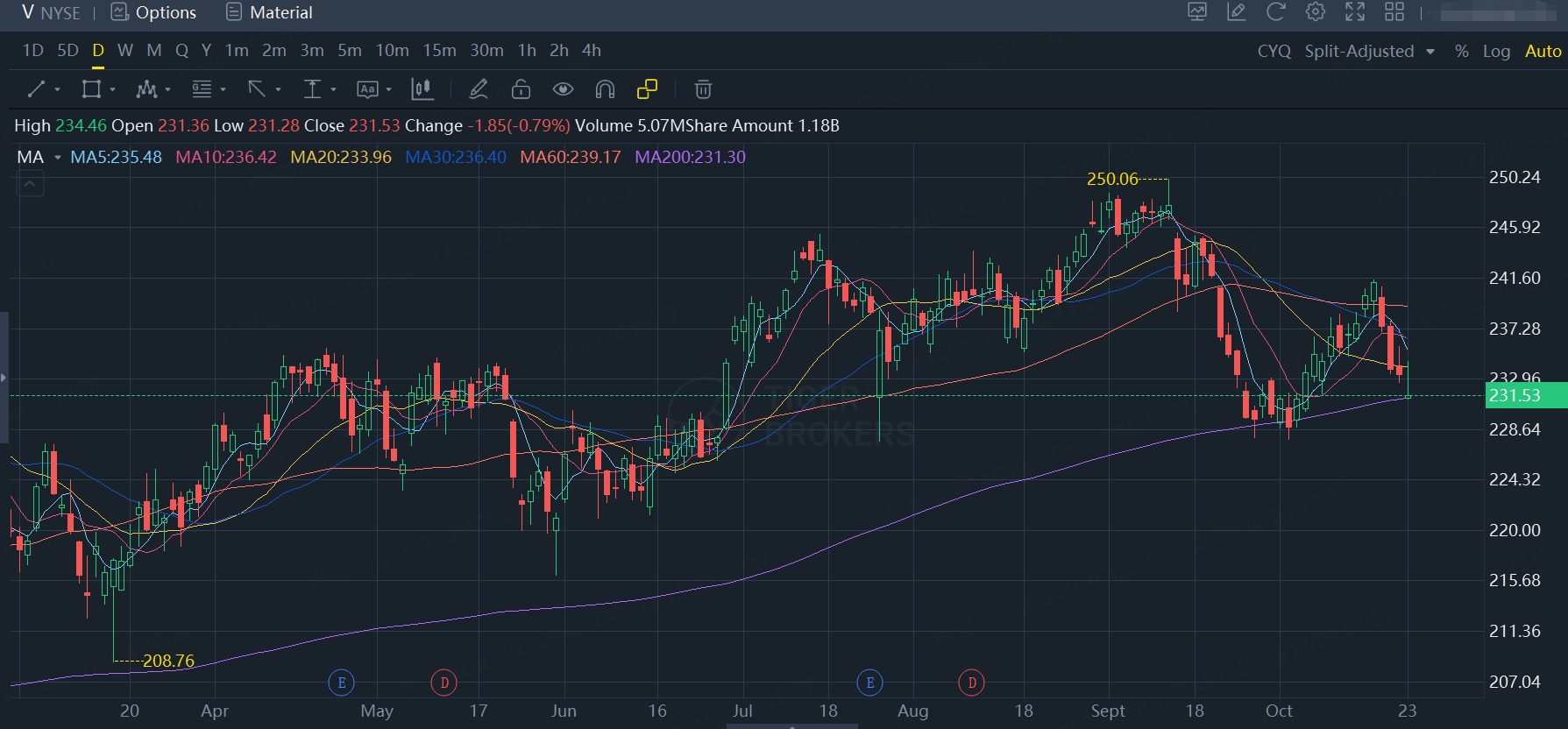Switch to the 2h interval
This screenshot has width=1568, height=729.
click(559, 51)
